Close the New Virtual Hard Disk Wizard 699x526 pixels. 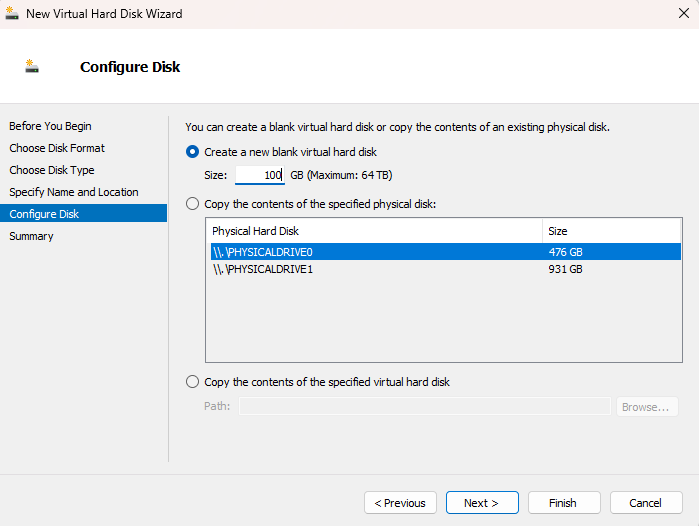(683, 13)
